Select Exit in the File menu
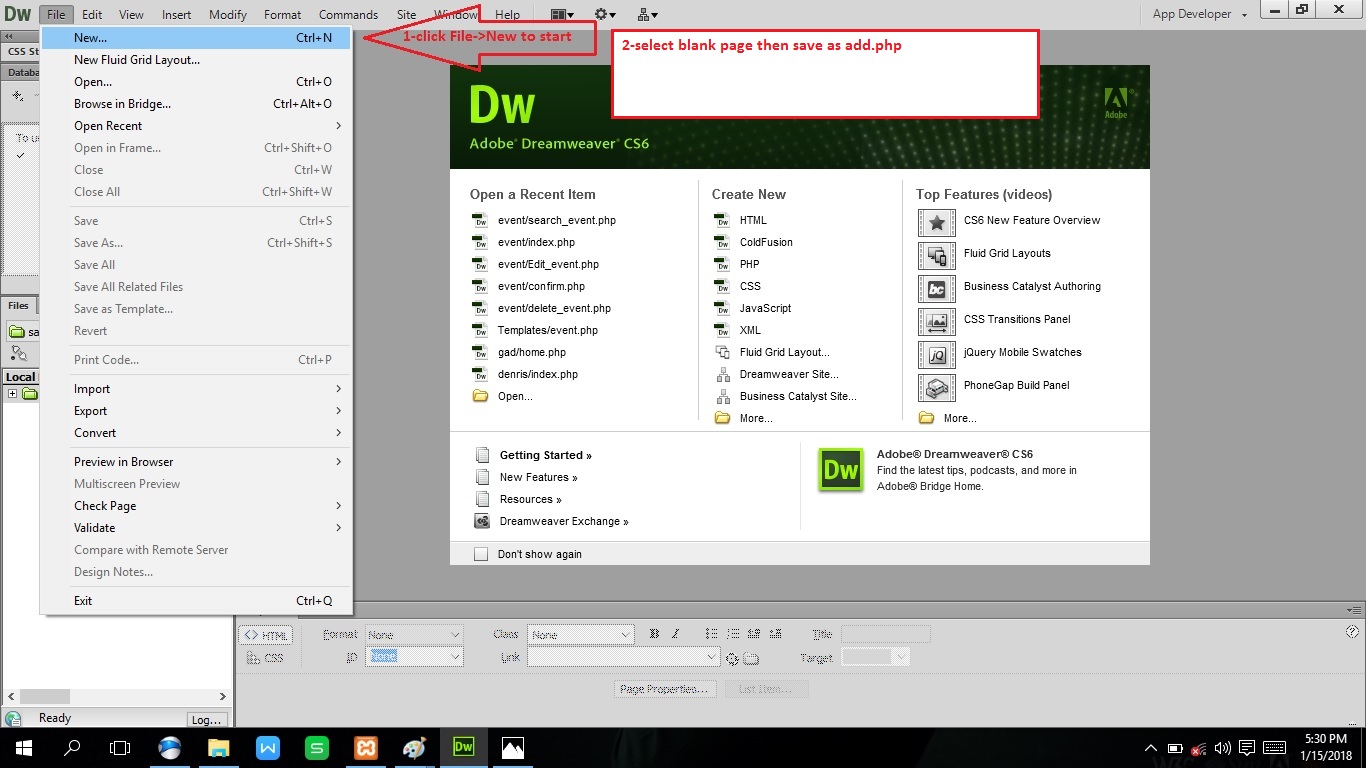The width and height of the screenshot is (1366, 768). point(196,601)
